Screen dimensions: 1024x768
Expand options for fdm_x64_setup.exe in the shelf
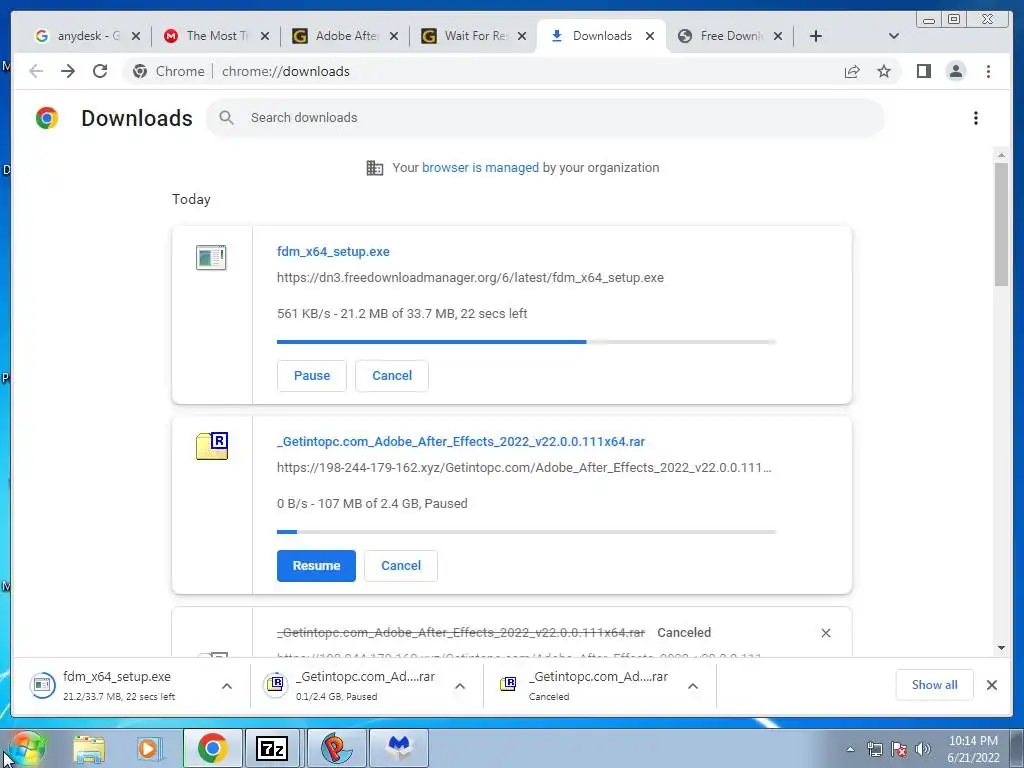point(227,686)
